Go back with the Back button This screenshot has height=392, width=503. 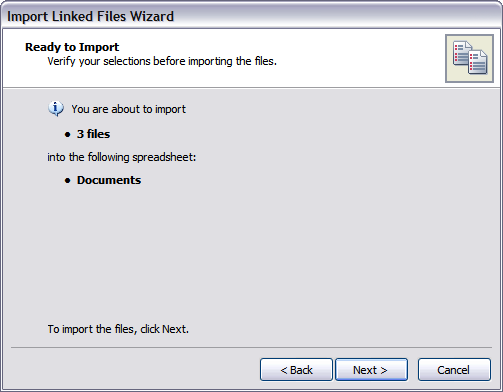coord(296,370)
